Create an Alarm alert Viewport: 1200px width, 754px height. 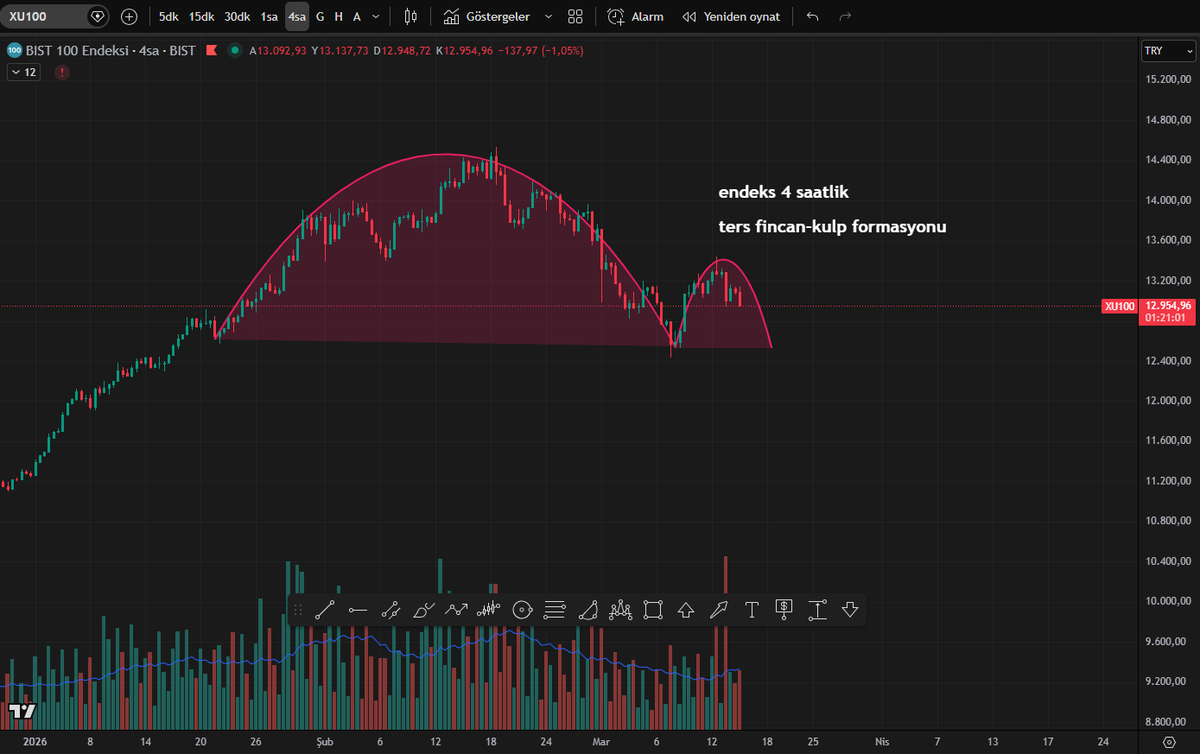pos(635,17)
